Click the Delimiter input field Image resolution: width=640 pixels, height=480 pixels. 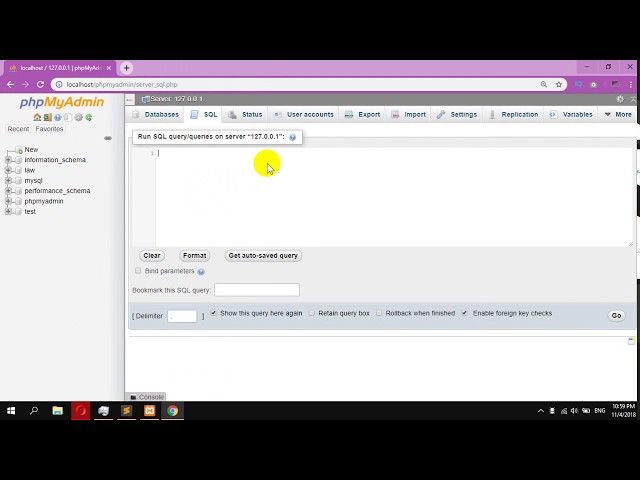pos(182,316)
